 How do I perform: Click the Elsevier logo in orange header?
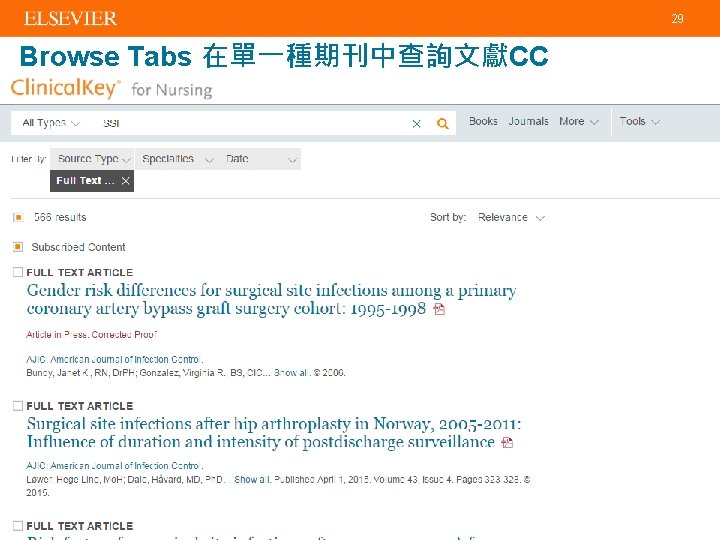pyautogui.click(x=70, y=18)
